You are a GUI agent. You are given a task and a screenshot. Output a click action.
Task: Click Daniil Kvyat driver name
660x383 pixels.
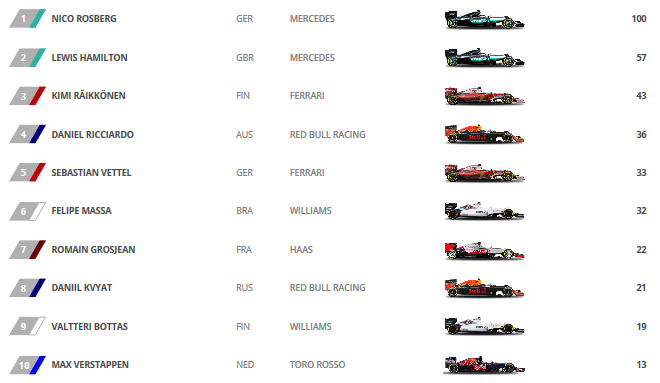click(82, 288)
